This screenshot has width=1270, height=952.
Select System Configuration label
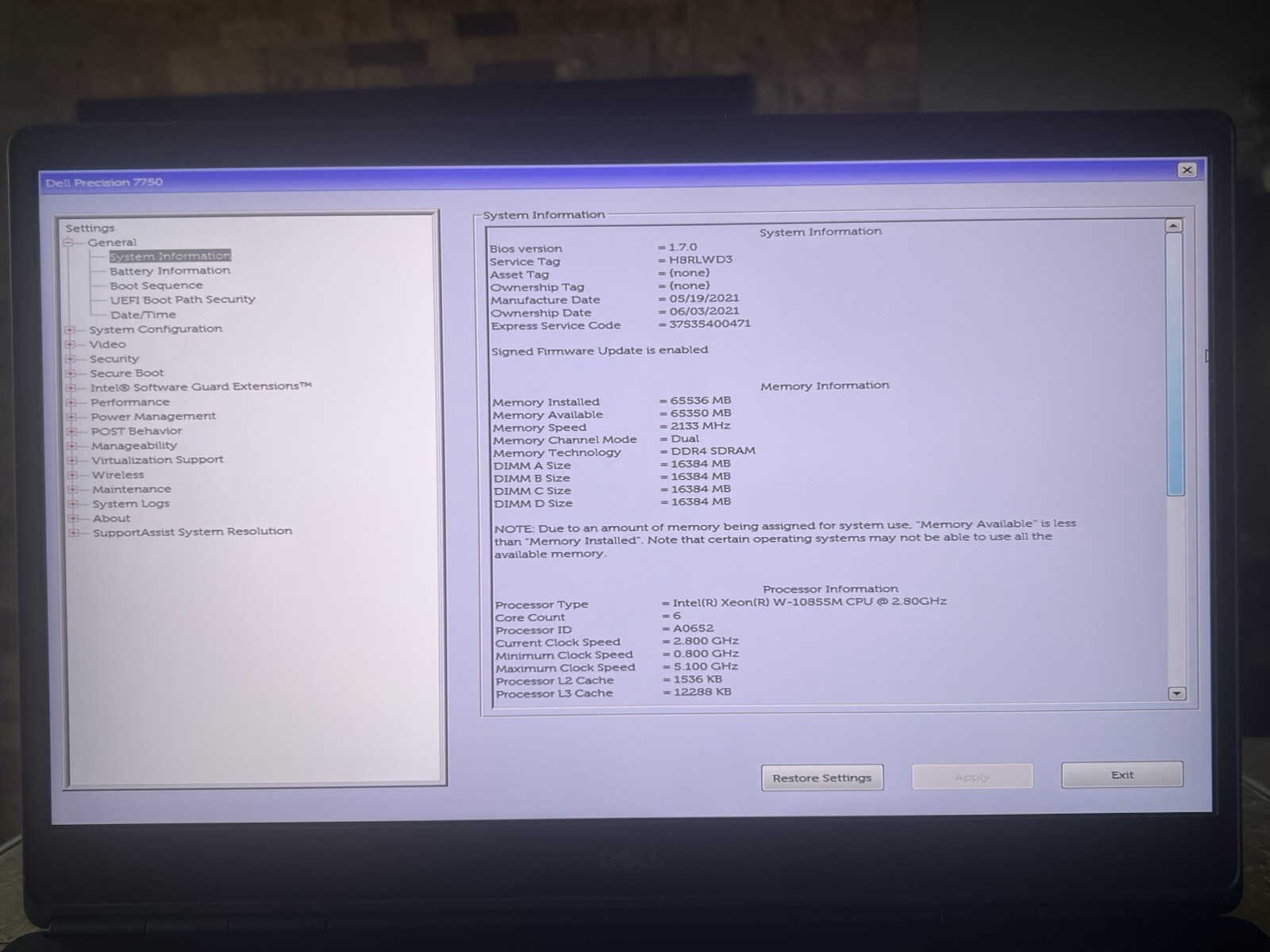coord(156,328)
